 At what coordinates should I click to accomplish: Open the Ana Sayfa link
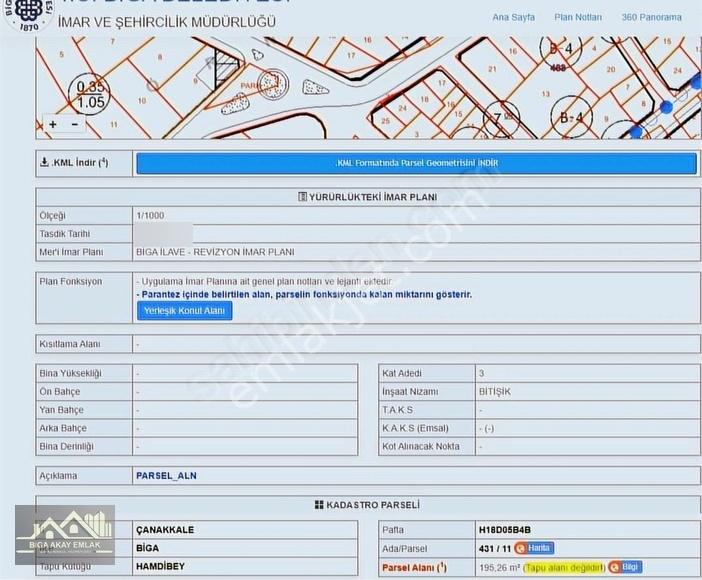click(x=514, y=17)
